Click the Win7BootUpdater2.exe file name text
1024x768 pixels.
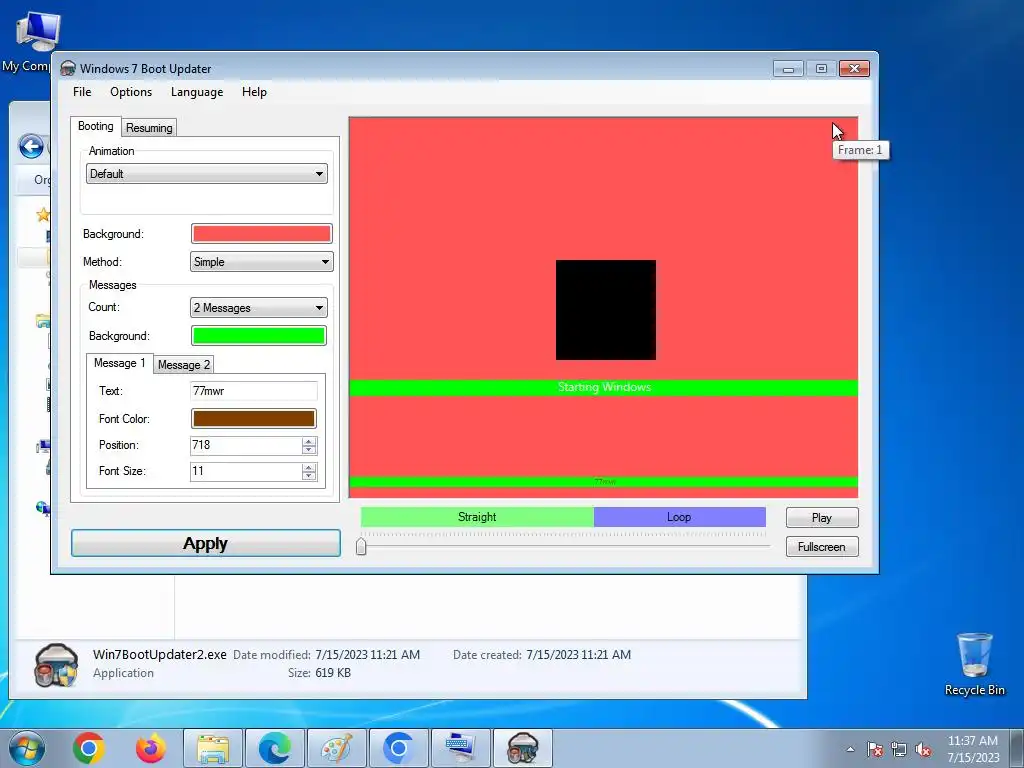click(x=159, y=654)
